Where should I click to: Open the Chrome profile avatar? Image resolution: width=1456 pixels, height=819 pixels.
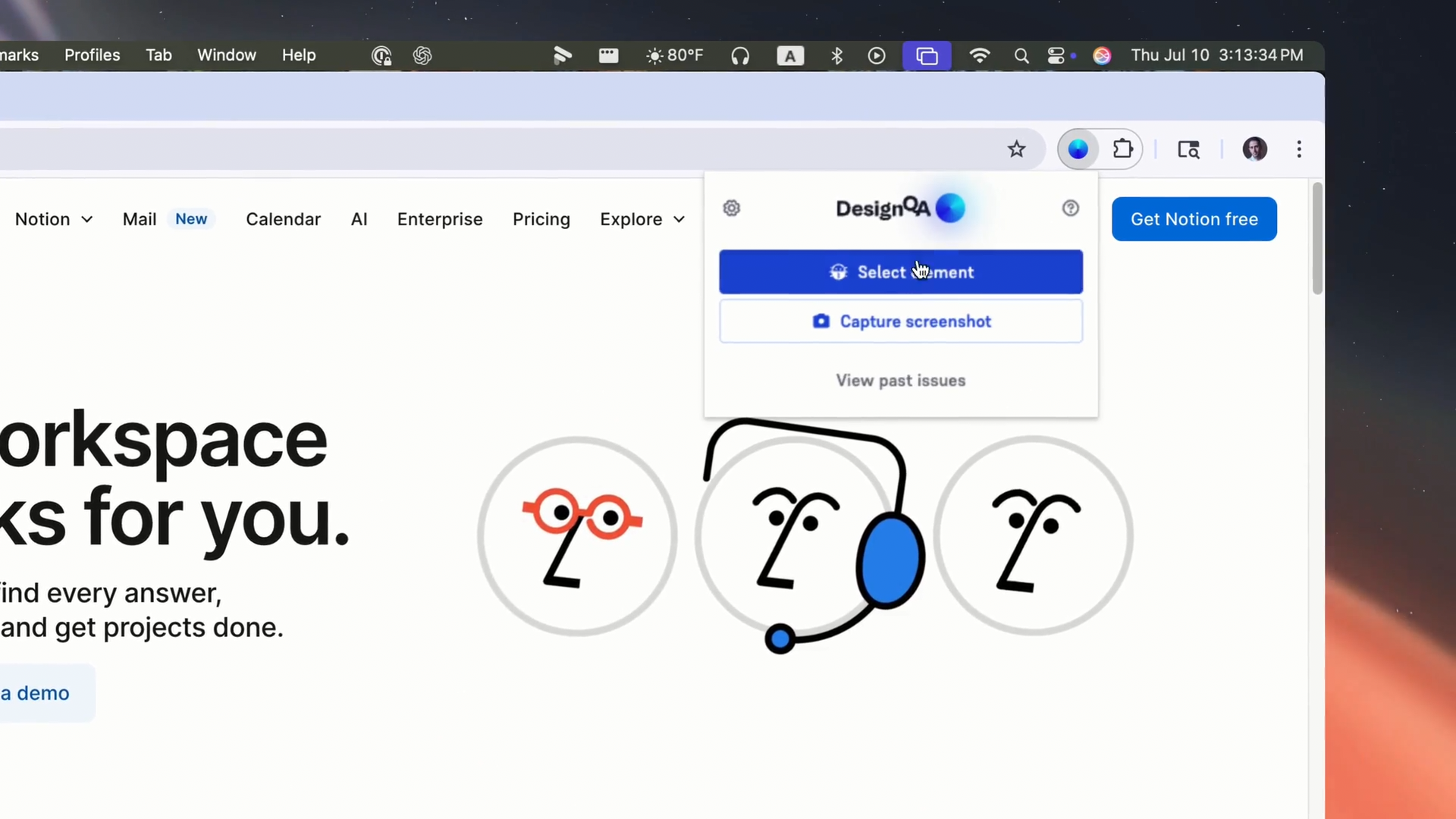(x=1254, y=149)
